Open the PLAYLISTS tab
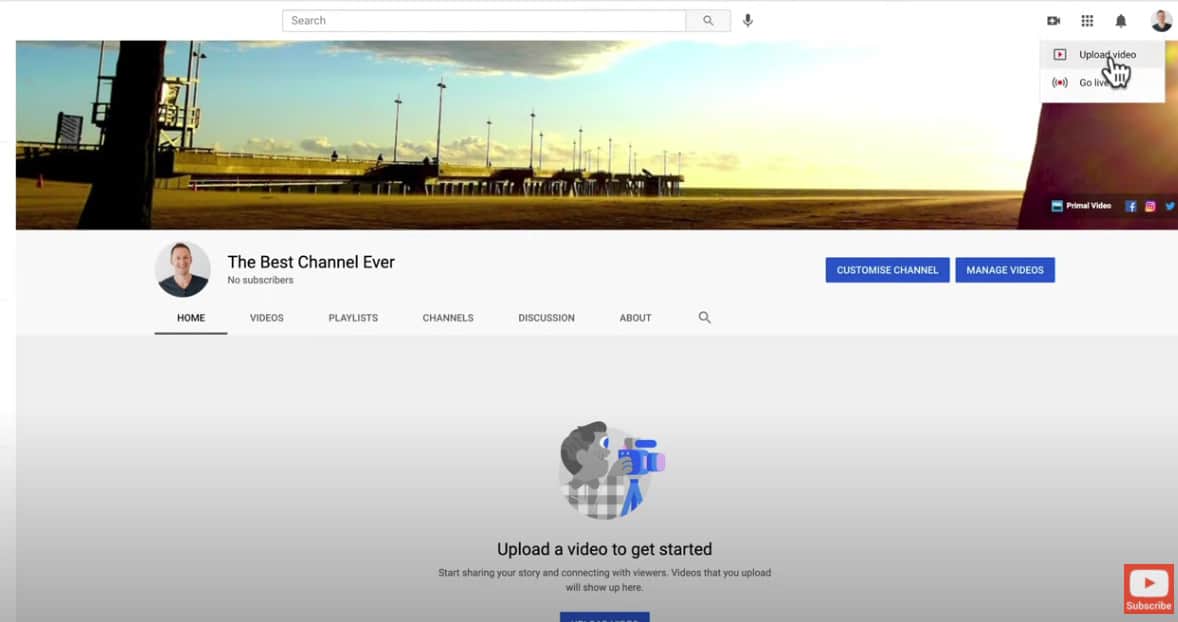This screenshot has height=622, width=1178. (353, 317)
